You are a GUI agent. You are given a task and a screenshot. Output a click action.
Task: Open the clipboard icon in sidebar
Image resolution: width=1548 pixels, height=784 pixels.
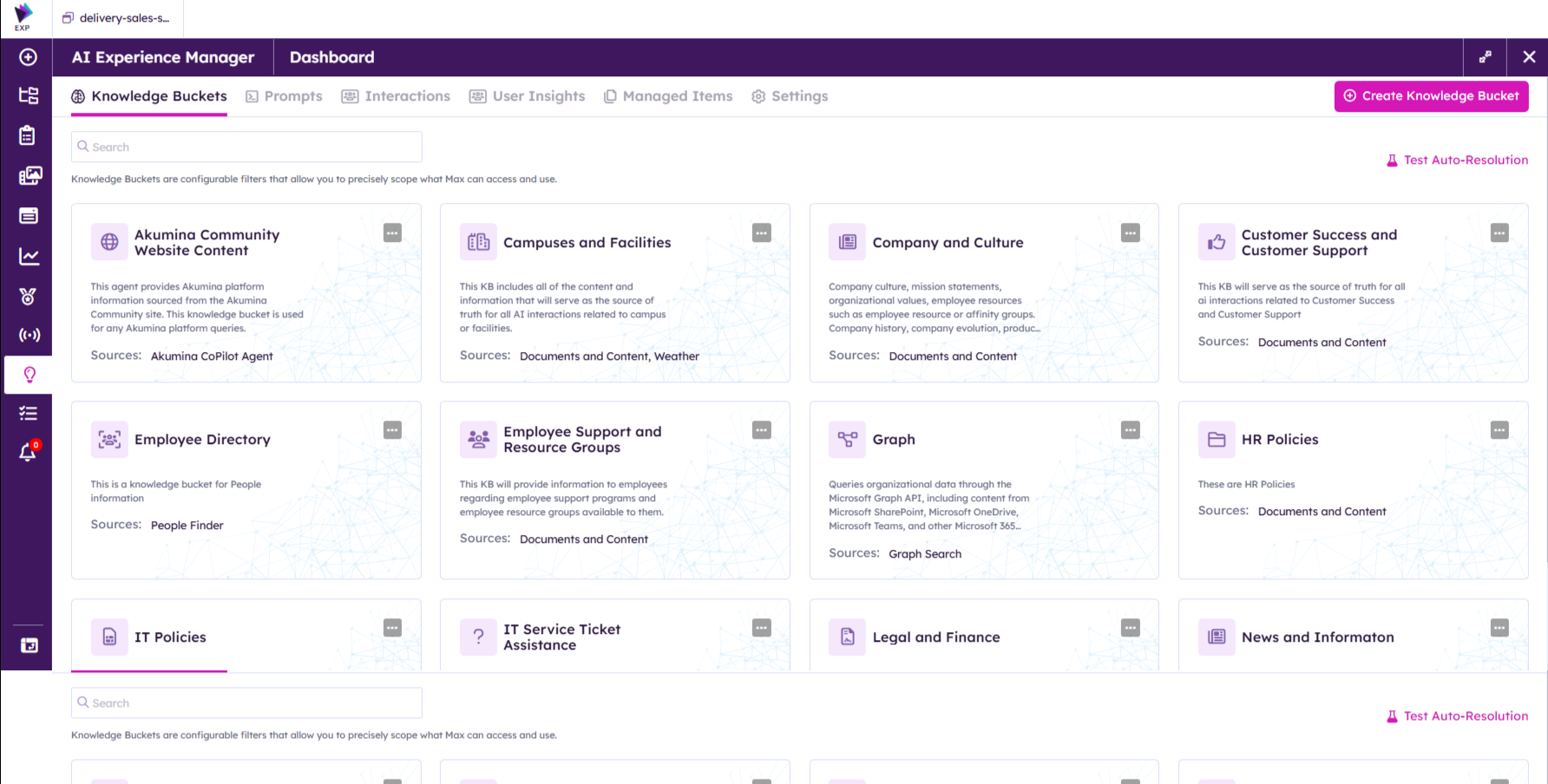point(28,135)
